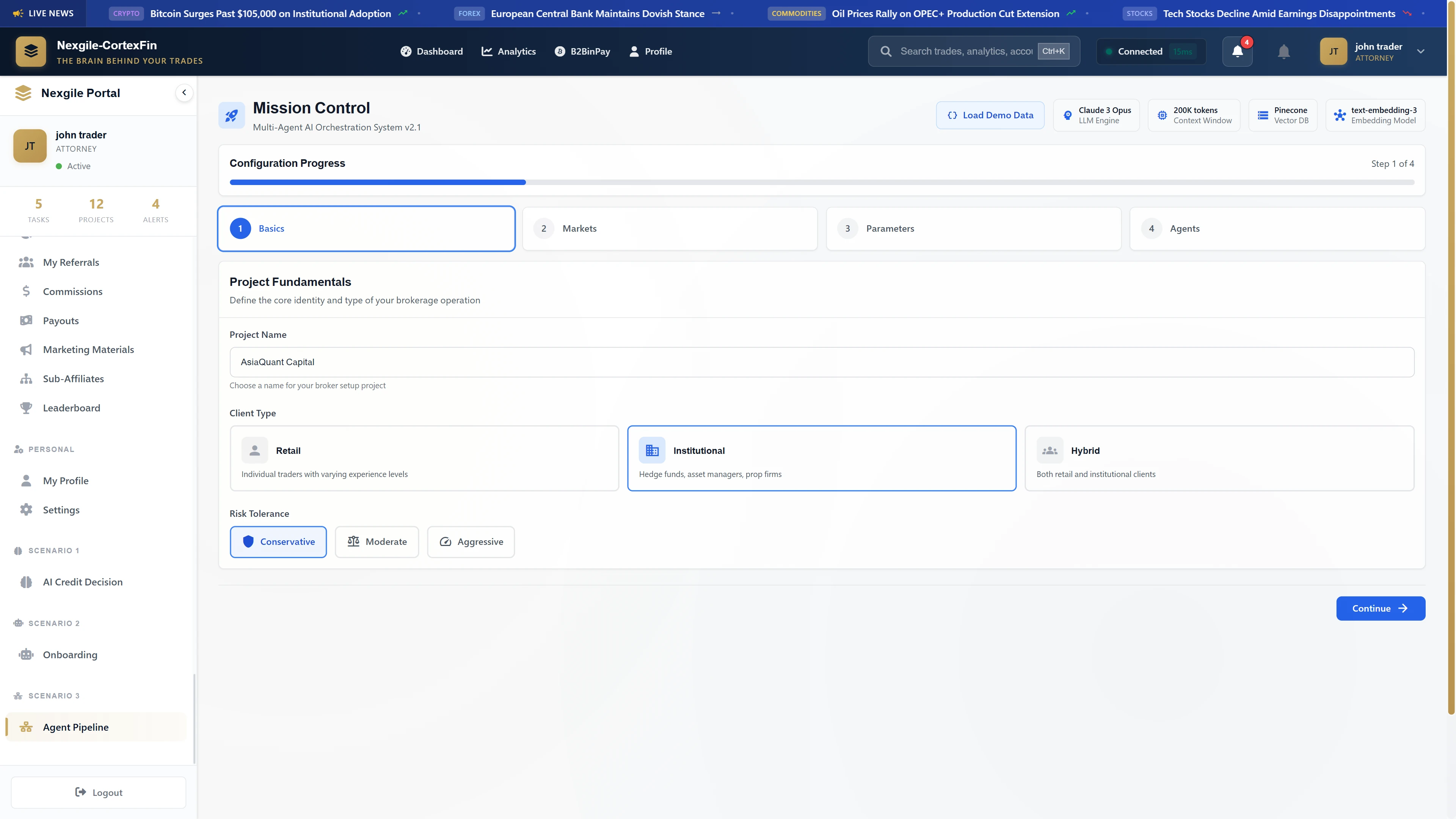Click the search magnifier in the search bar
Image resolution: width=1456 pixels, height=819 pixels.
886,51
